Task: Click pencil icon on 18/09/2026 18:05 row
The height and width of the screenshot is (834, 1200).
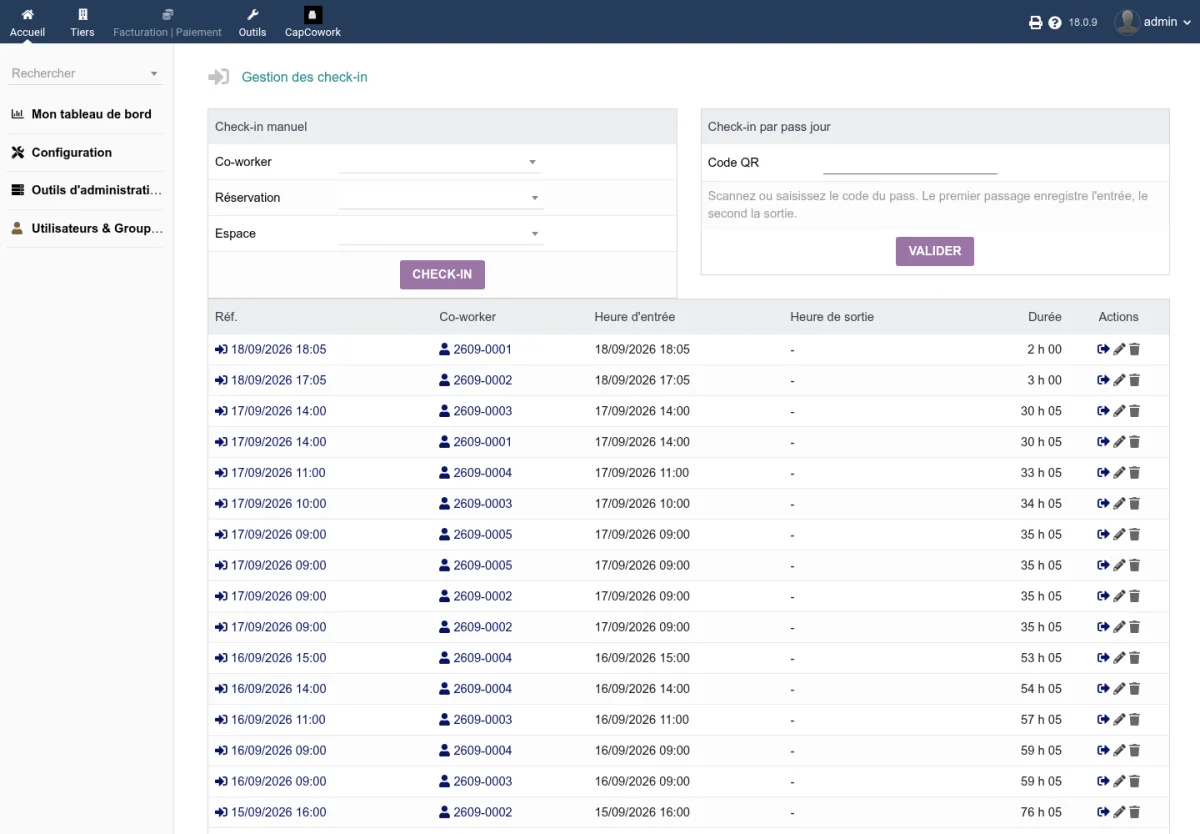Action: 1119,350
